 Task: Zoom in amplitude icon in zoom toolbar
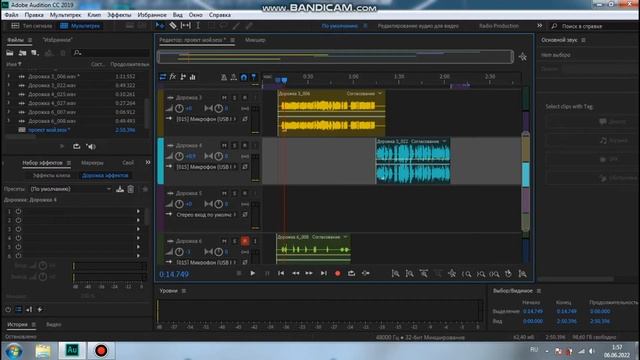[396, 274]
